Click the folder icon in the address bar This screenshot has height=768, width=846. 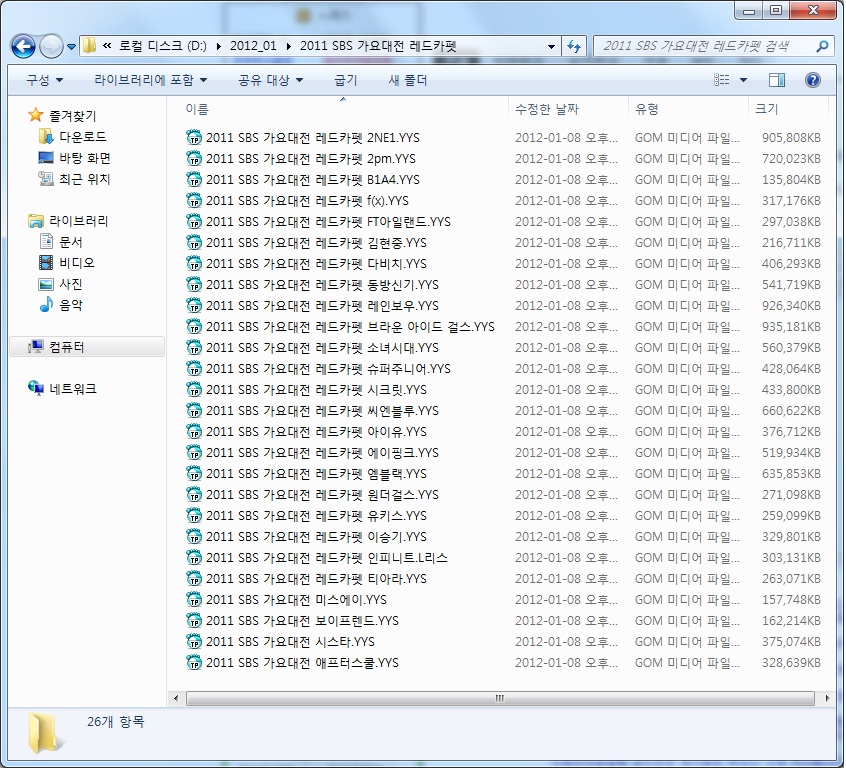pyautogui.click(x=90, y=46)
